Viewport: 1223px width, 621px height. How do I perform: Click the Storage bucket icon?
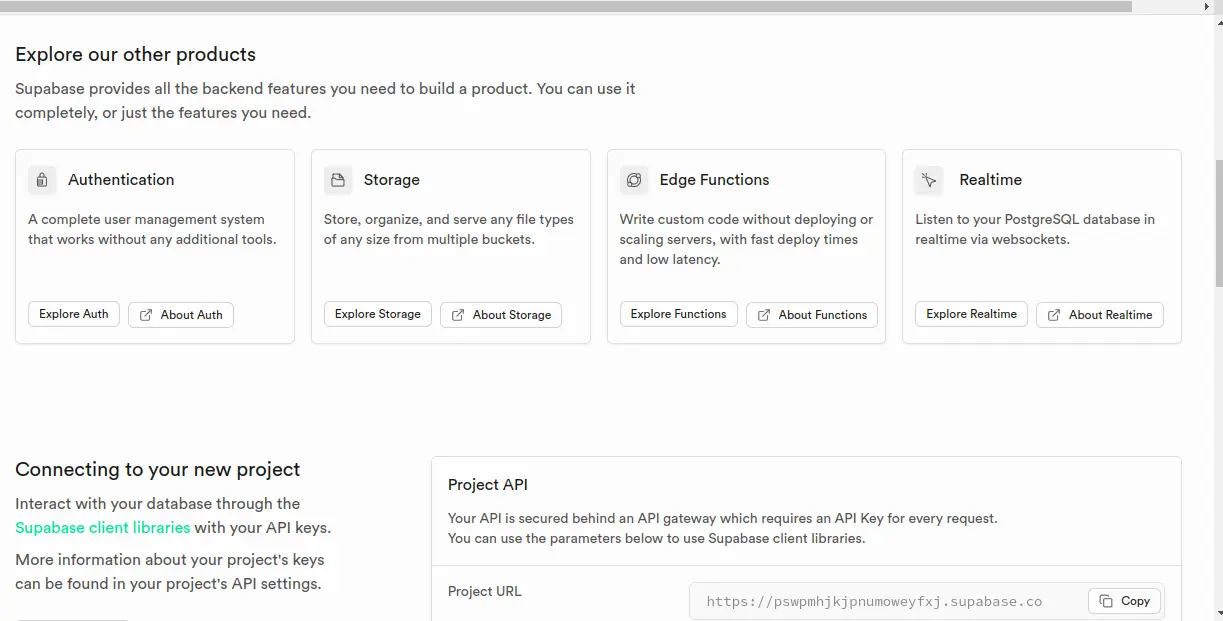click(338, 180)
